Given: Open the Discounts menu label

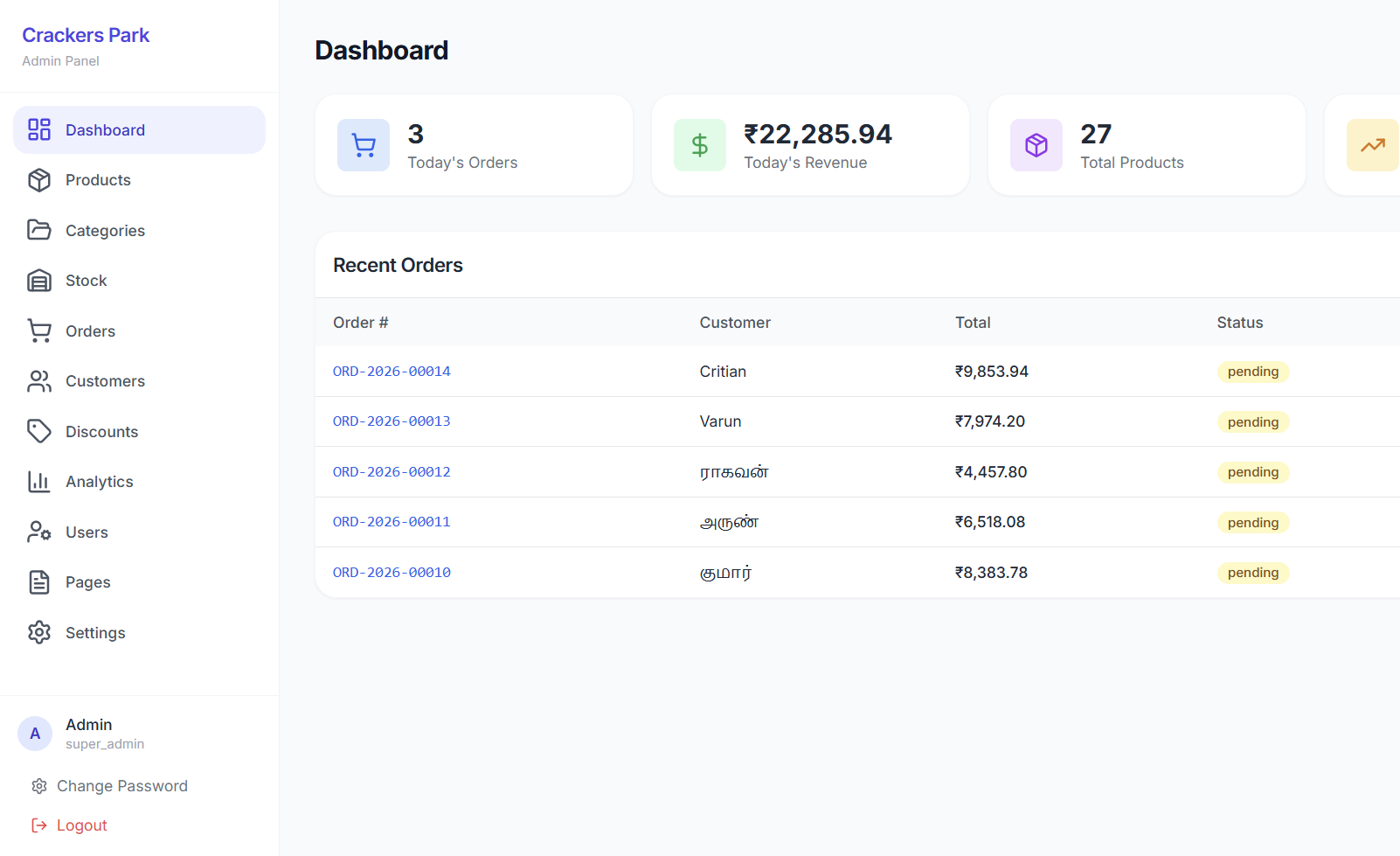Looking at the screenshot, I should click(x=101, y=432).
